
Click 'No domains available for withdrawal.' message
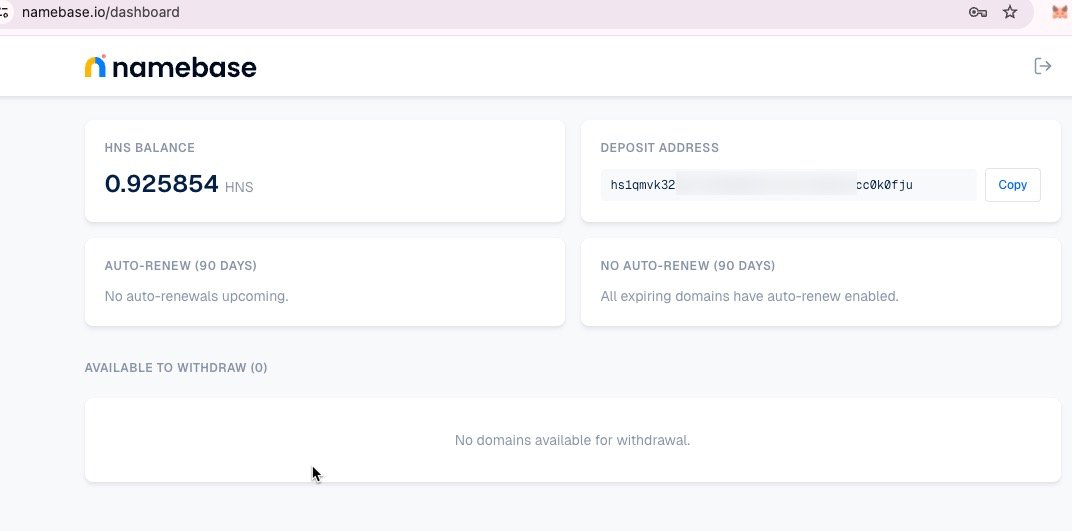click(x=572, y=440)
